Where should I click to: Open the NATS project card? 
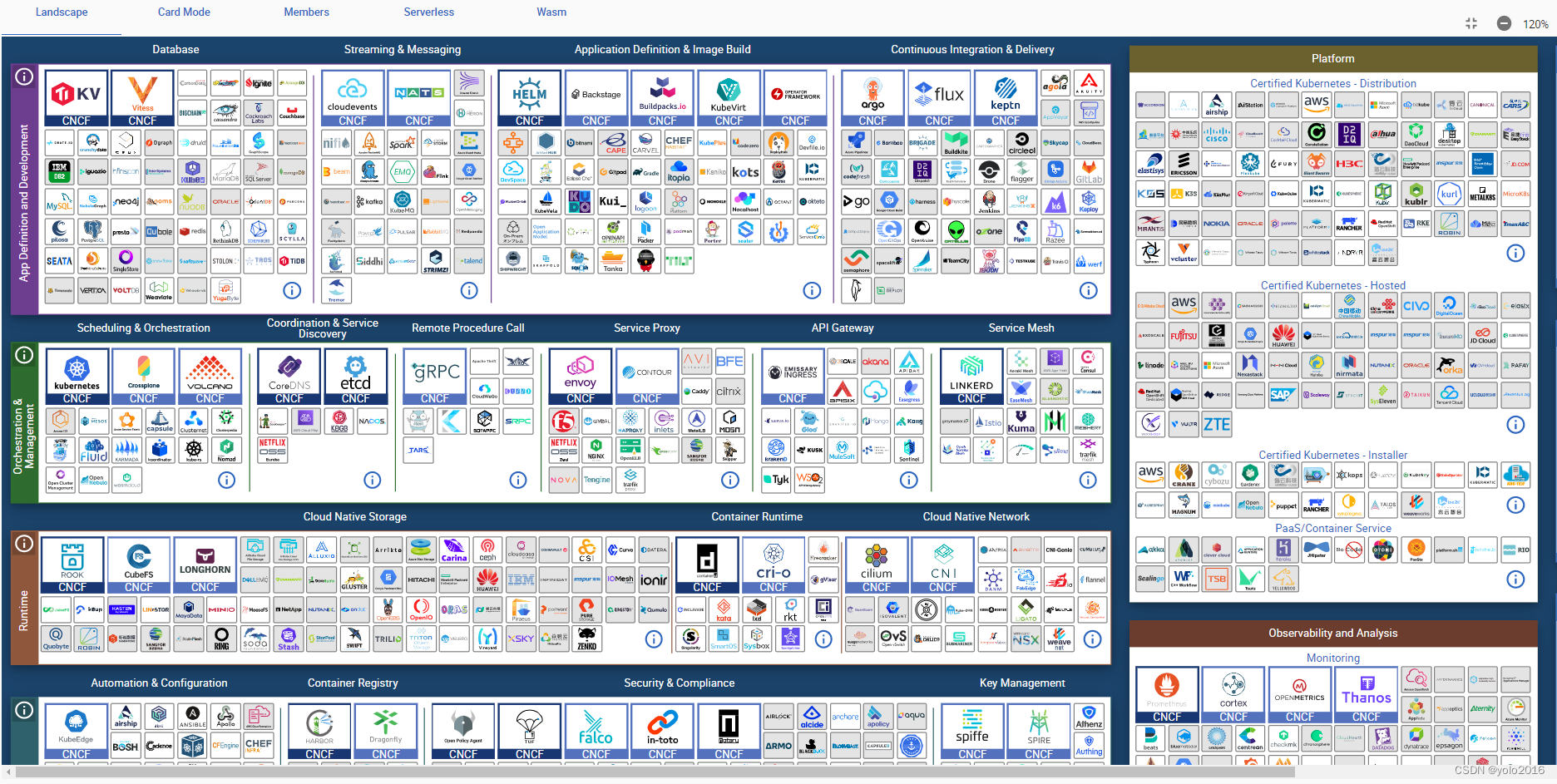[419, 98]
